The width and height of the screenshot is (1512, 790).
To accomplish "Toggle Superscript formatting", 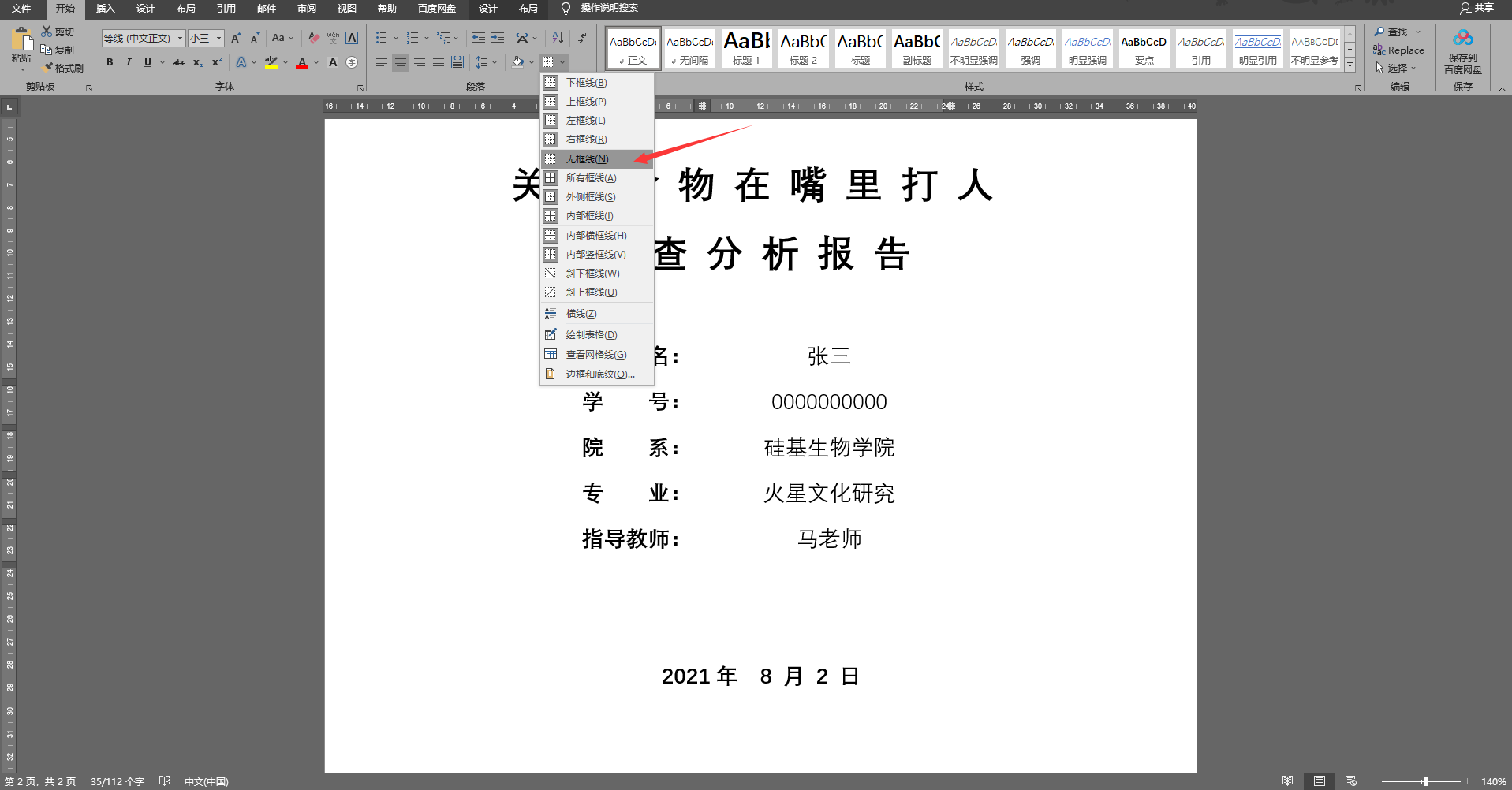I will point(217,62).
